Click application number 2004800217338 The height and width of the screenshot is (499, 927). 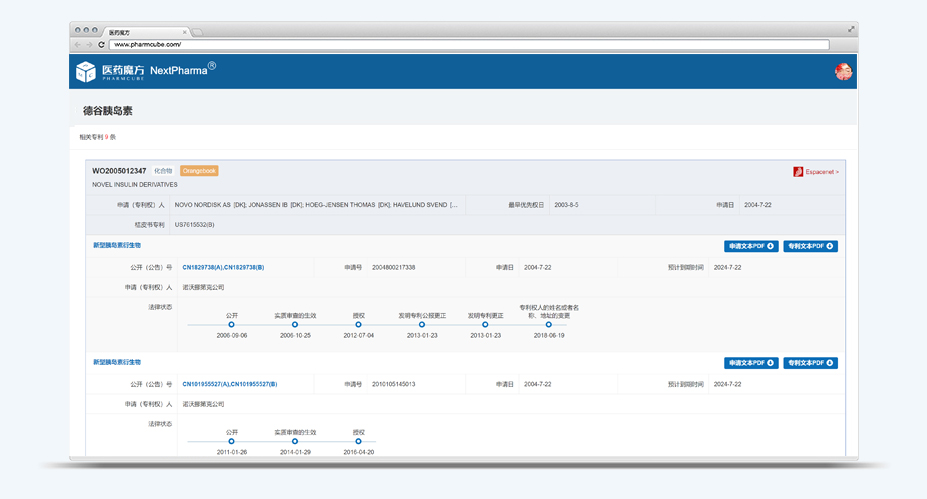[x=394, y=267]
